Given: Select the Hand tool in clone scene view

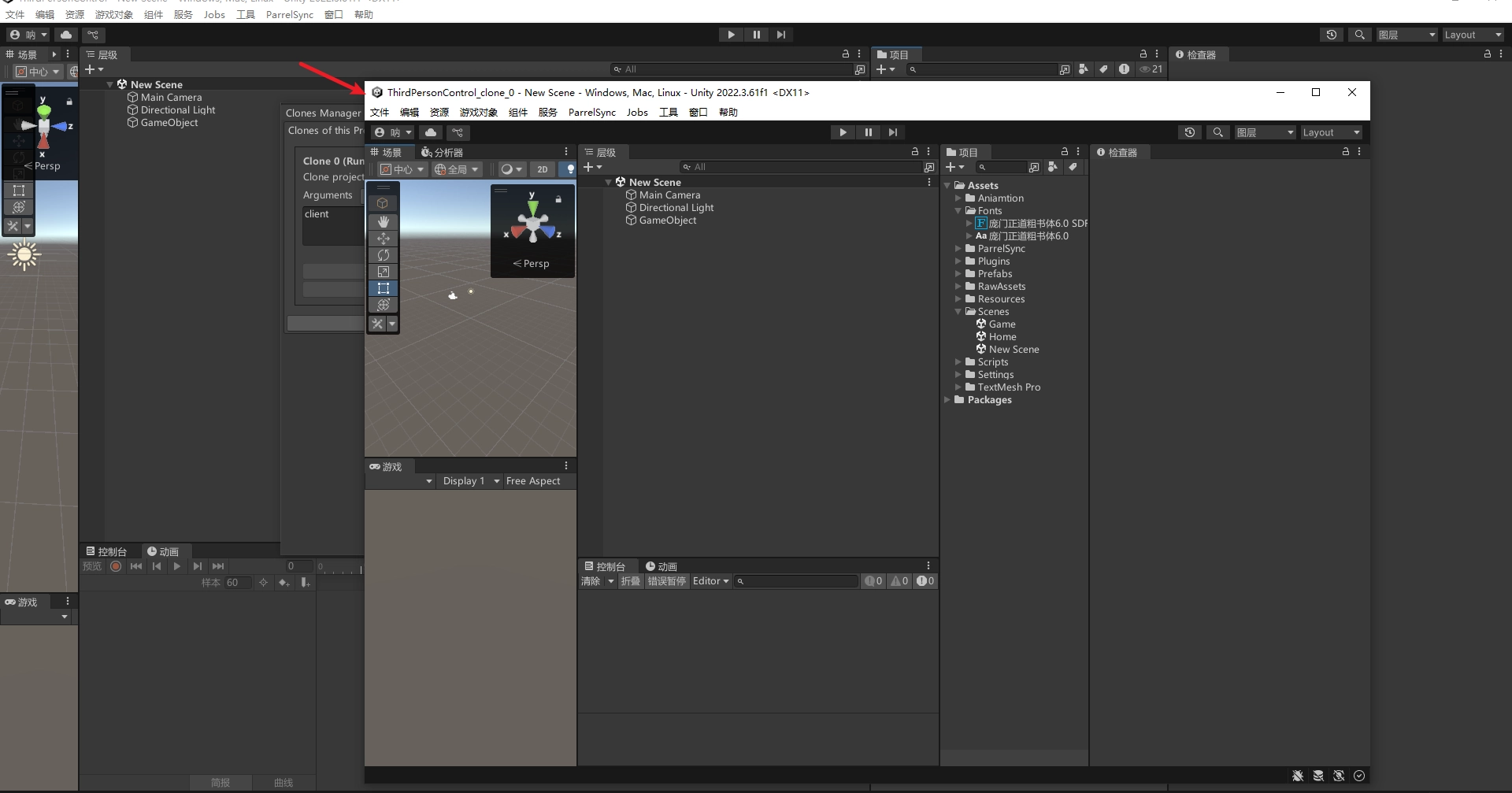Looking at the screenshot, I should [384, 221].
